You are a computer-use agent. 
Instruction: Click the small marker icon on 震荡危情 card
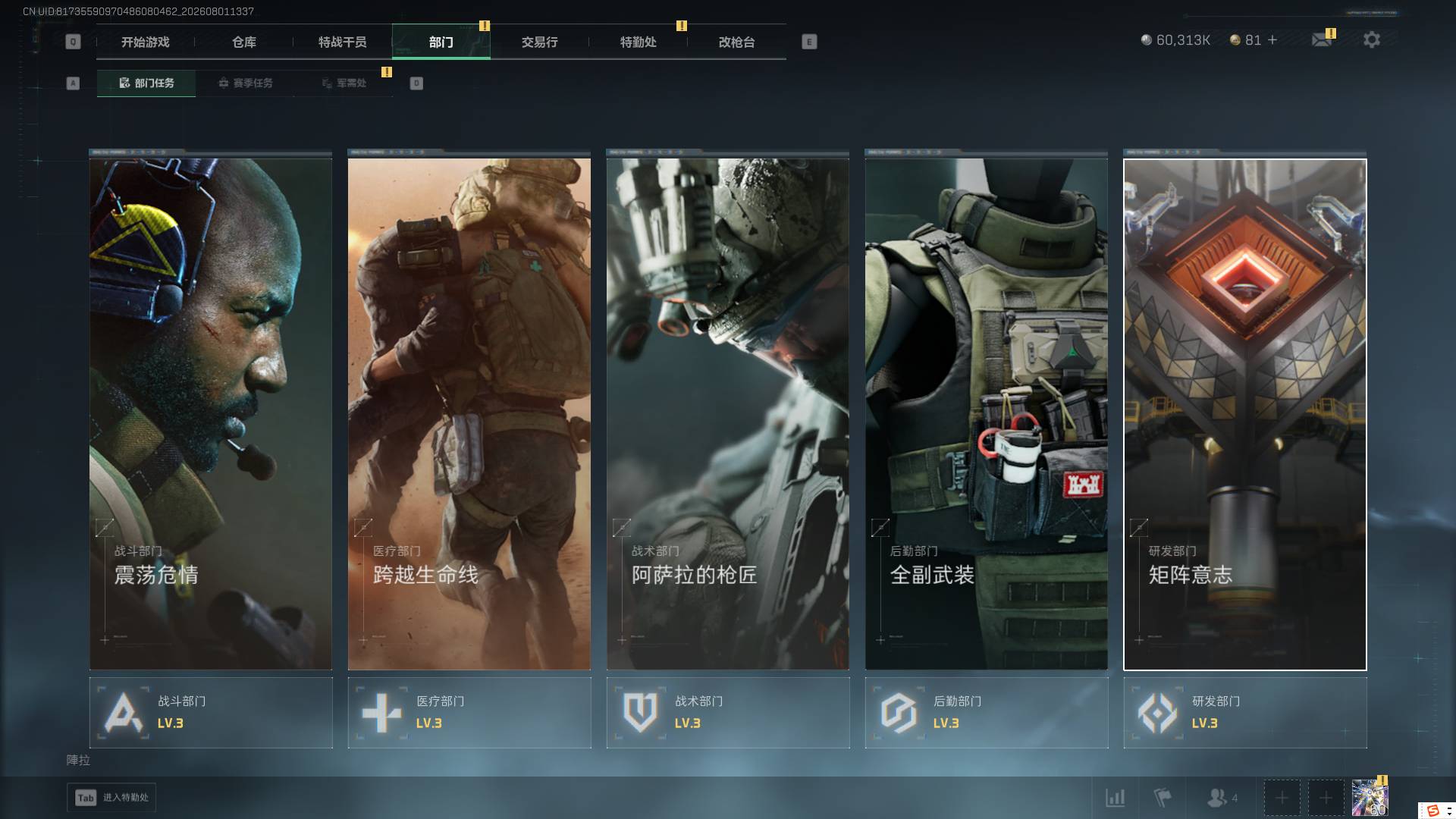point(105,527)
